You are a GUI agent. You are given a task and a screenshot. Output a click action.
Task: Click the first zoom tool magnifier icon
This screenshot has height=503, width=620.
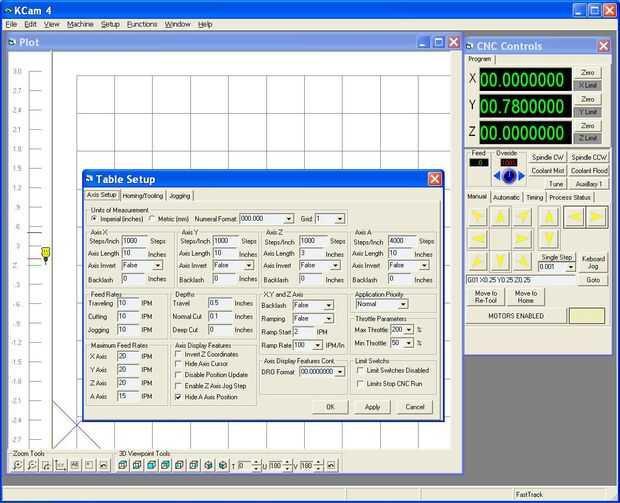coord(18,465)
